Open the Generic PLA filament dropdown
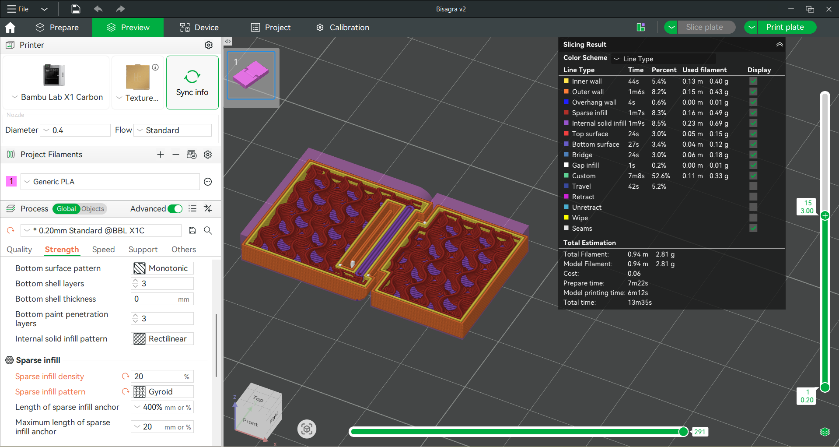The height and width of the screenshot is (447, 839). (x=110, y=181)
